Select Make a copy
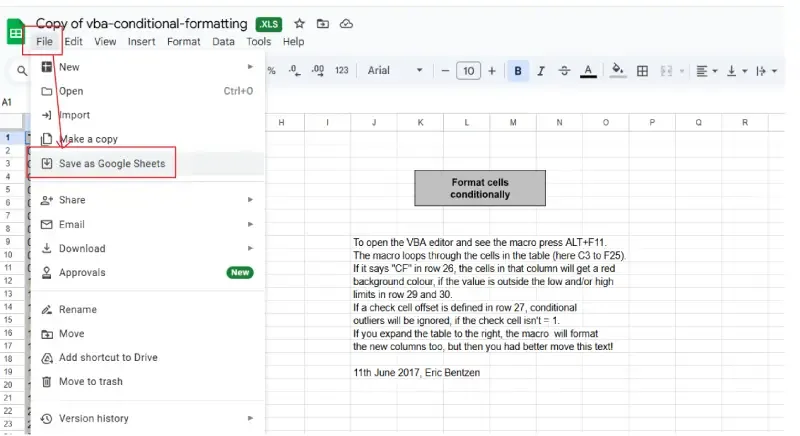 [x=147, y=139]
